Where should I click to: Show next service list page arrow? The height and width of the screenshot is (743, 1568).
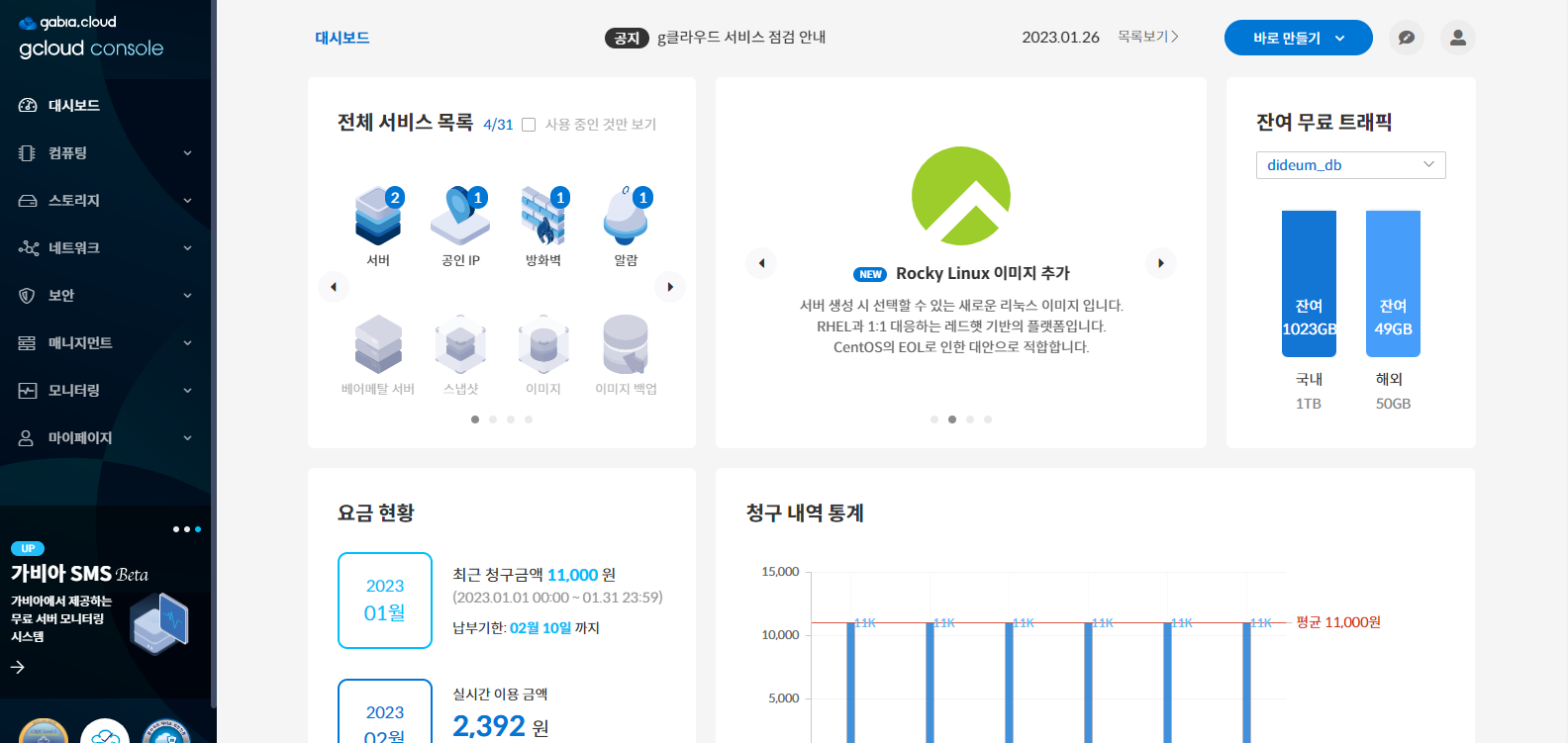click(x=670, y=287)
